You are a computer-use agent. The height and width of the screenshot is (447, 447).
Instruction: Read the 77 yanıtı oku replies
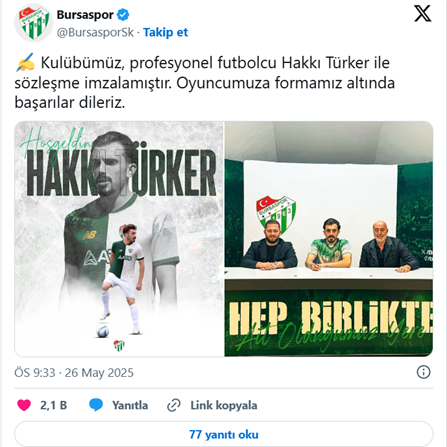point(224,434)
